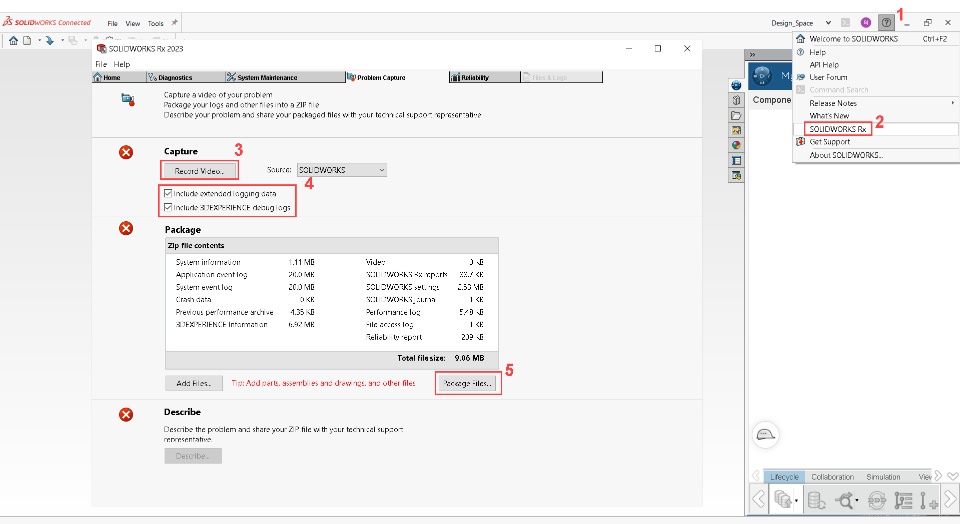Click the helmet assistant chat icon
This screenshot has height=524, width=960.
click(x=765, y=435)
